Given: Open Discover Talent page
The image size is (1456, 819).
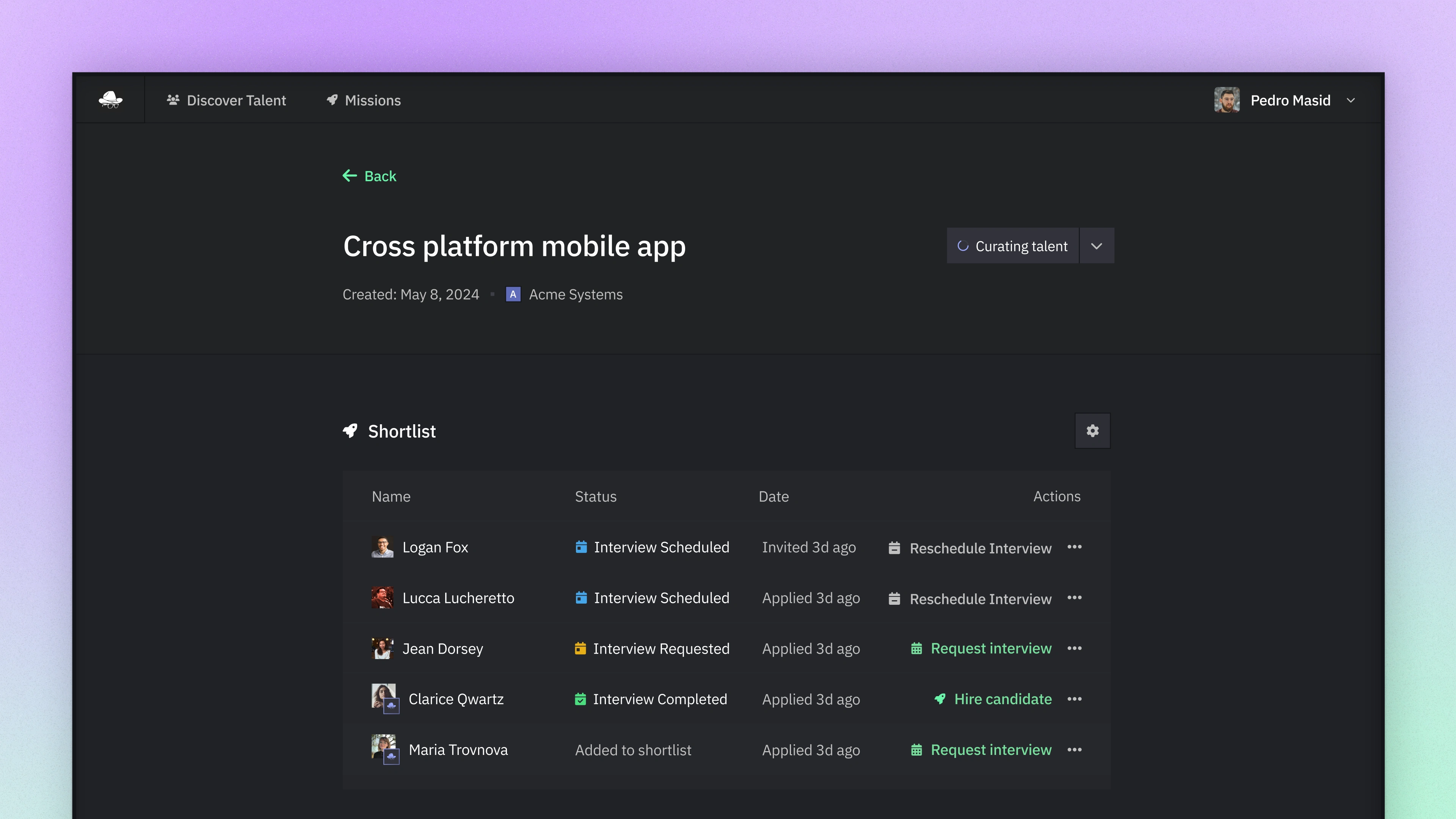Looking at the screenshot, I should (227, 100).
